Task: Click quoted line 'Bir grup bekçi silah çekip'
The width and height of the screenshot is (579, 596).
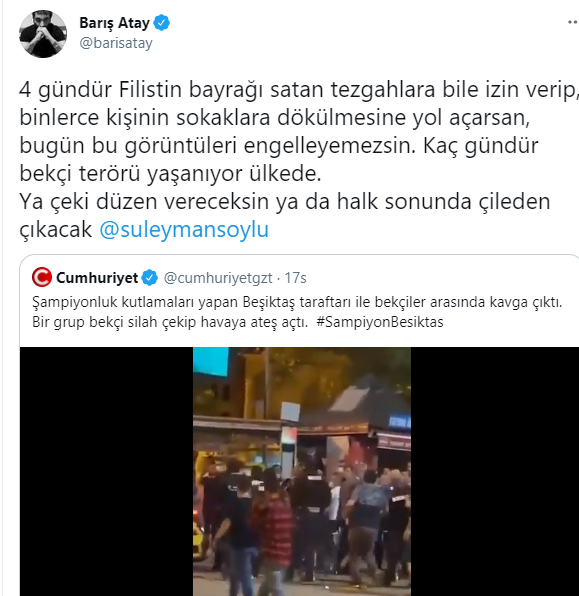Action: click(170, 322)
